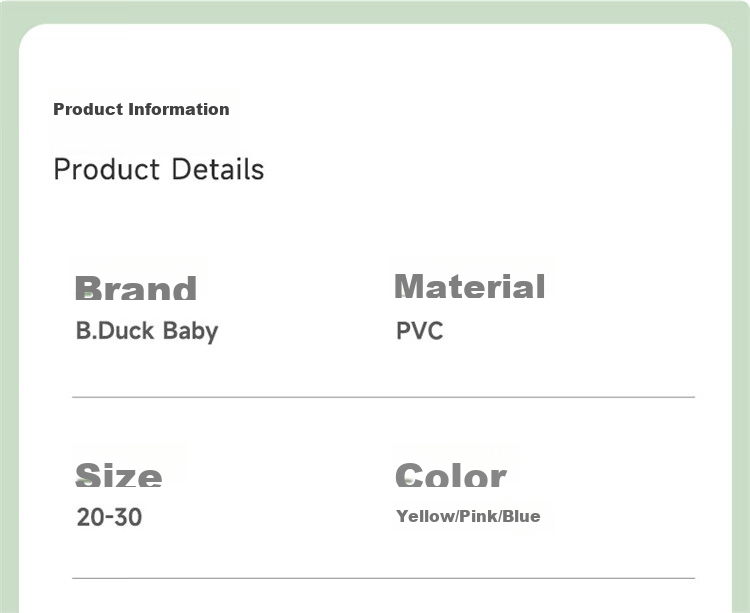Select the Product Details title text
The width and height of the screenshot is (750, 613).
coord(158,169)
